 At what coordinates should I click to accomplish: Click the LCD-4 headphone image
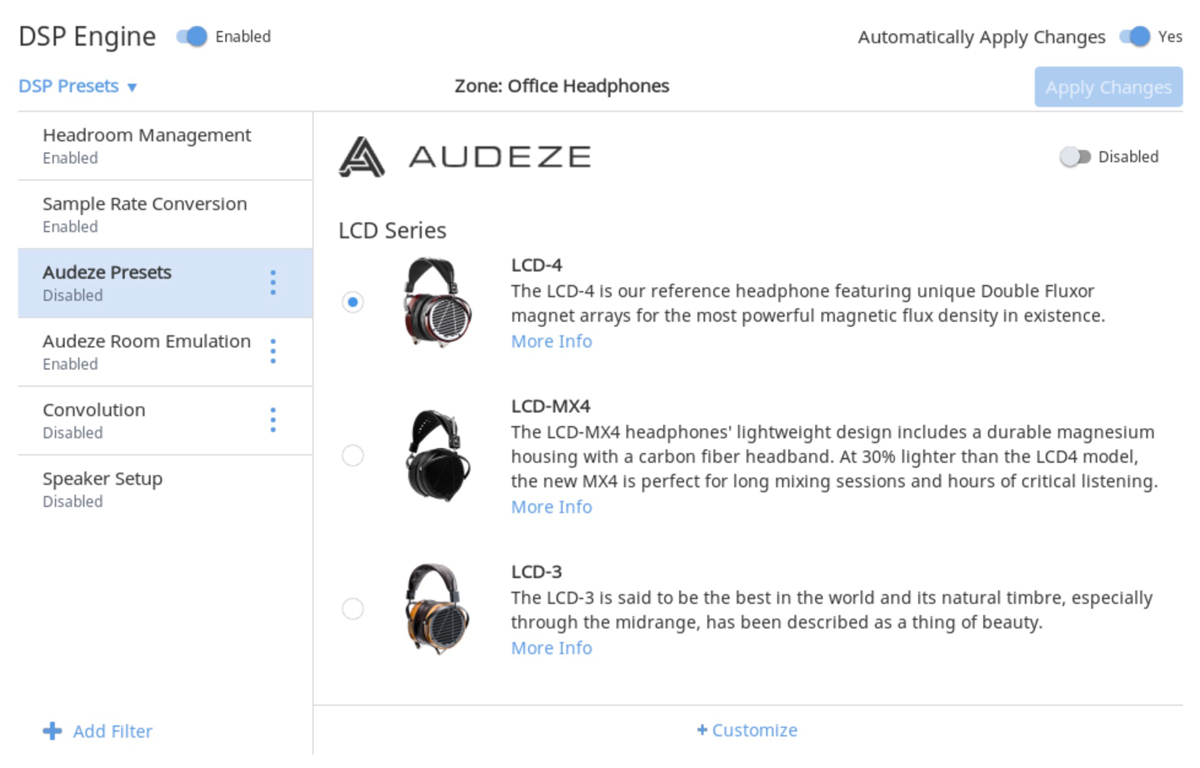pos(437,302)
